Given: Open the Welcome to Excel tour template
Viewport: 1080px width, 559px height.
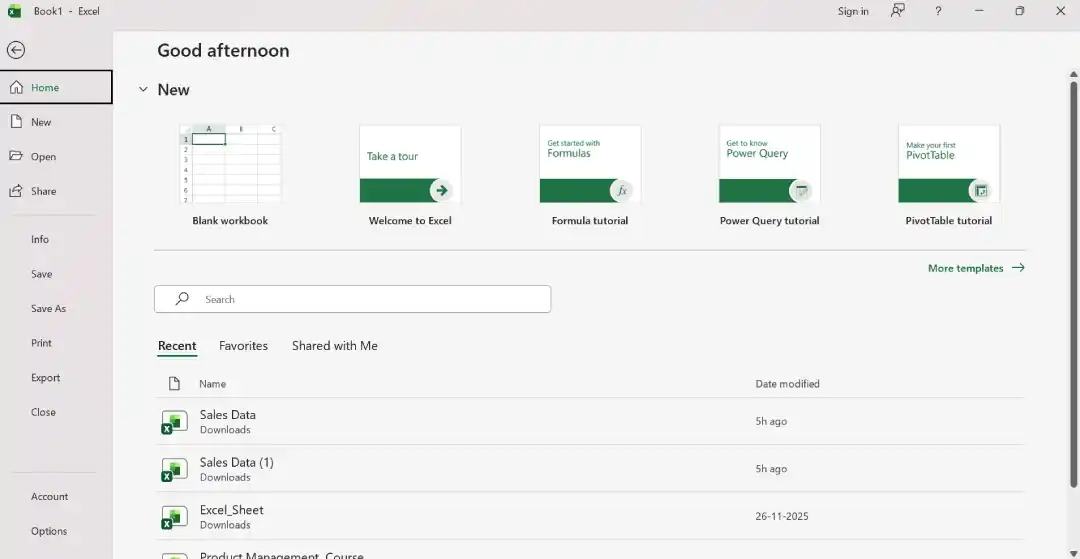Looking at the screenshot, I should pos(410,164).
